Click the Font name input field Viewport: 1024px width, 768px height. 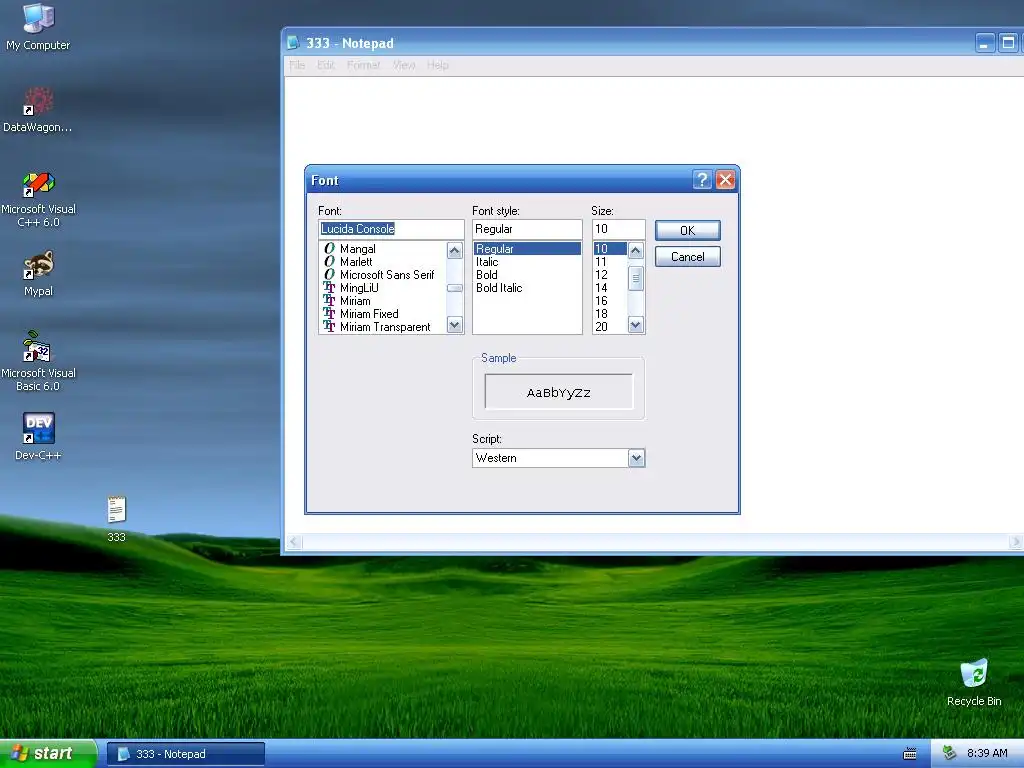click(391, 229)
